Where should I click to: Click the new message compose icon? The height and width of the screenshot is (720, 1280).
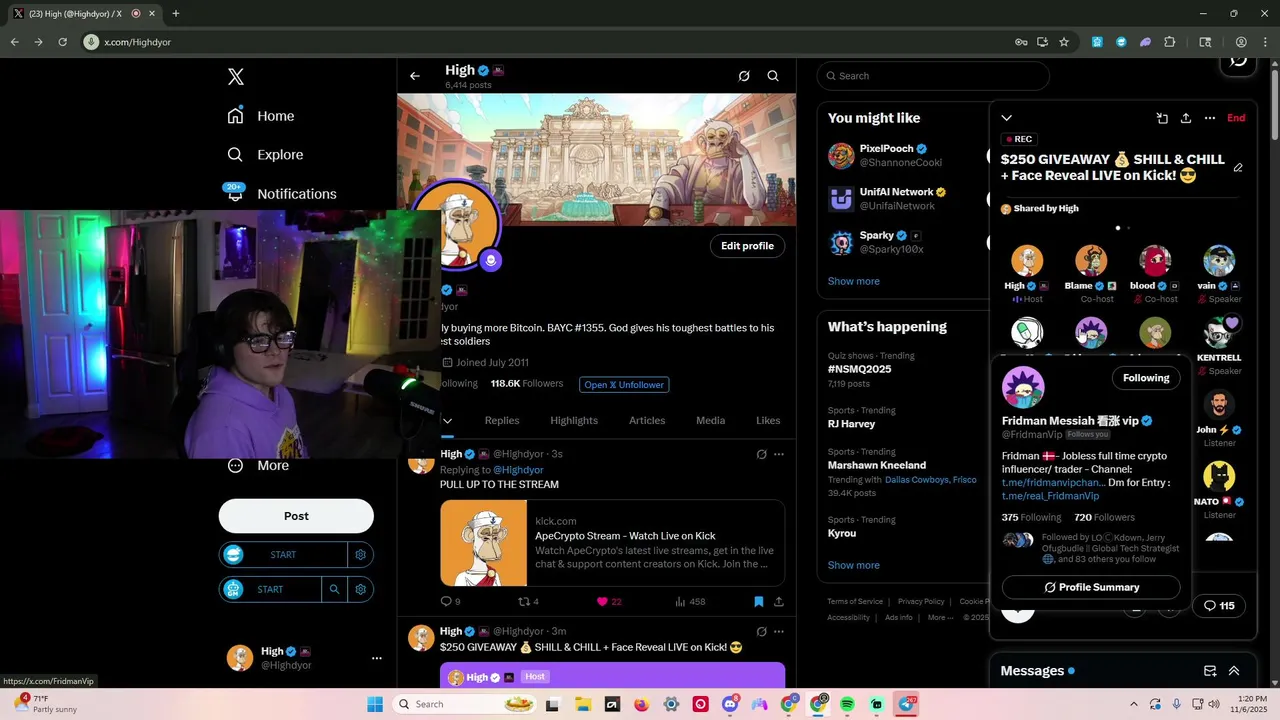point(1210,671)
